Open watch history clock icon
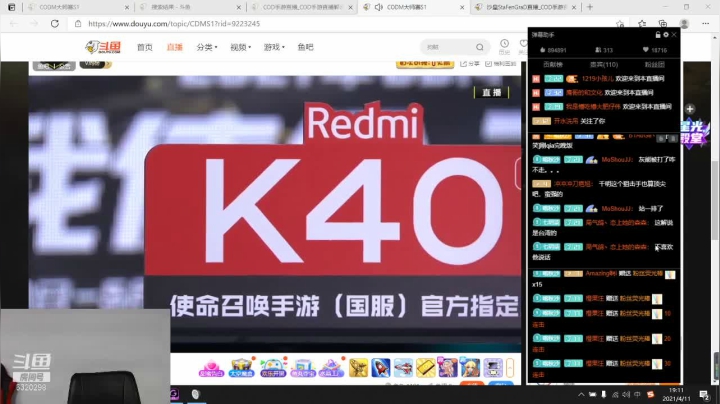Image resolution: width=720 pixels, height=404 pixels. tap(504, 44)
